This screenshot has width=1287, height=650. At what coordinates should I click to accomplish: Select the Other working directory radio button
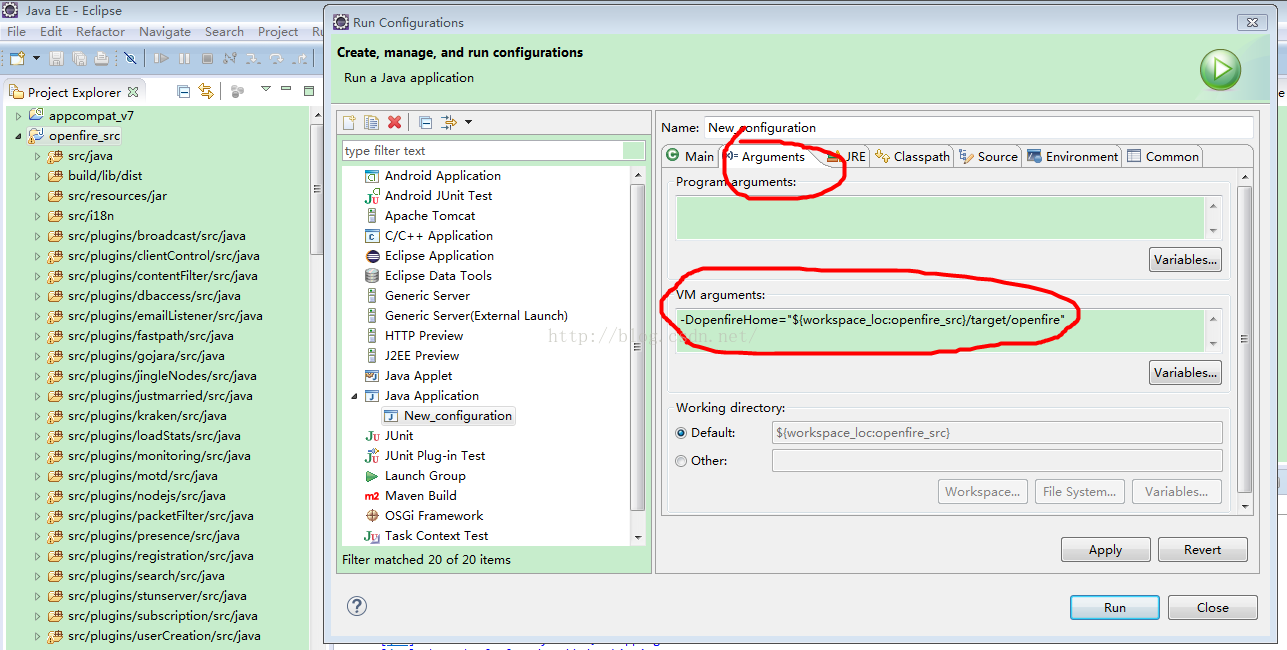tap(681, 461)
